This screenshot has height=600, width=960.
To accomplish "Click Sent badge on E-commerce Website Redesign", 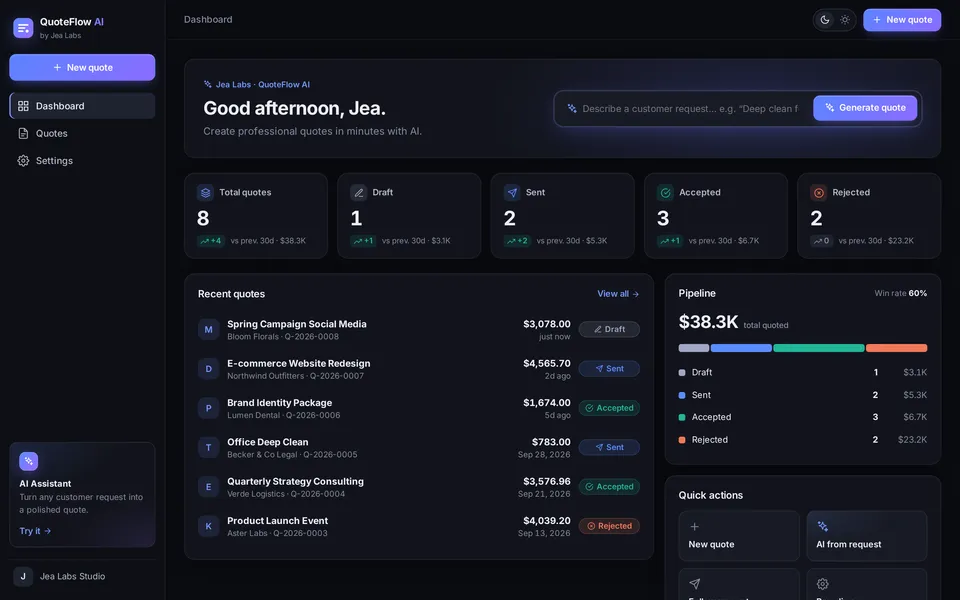I will click(609, 369).
